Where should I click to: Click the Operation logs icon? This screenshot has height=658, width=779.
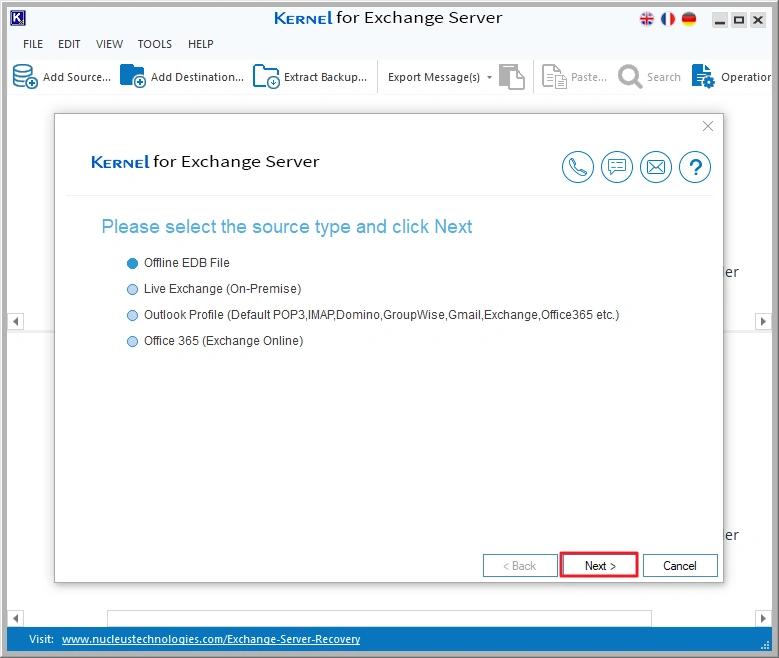coord(703,77)
